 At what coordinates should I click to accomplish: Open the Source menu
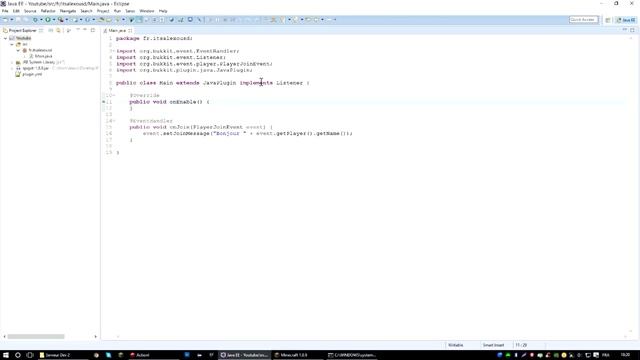tap(30, 11)
